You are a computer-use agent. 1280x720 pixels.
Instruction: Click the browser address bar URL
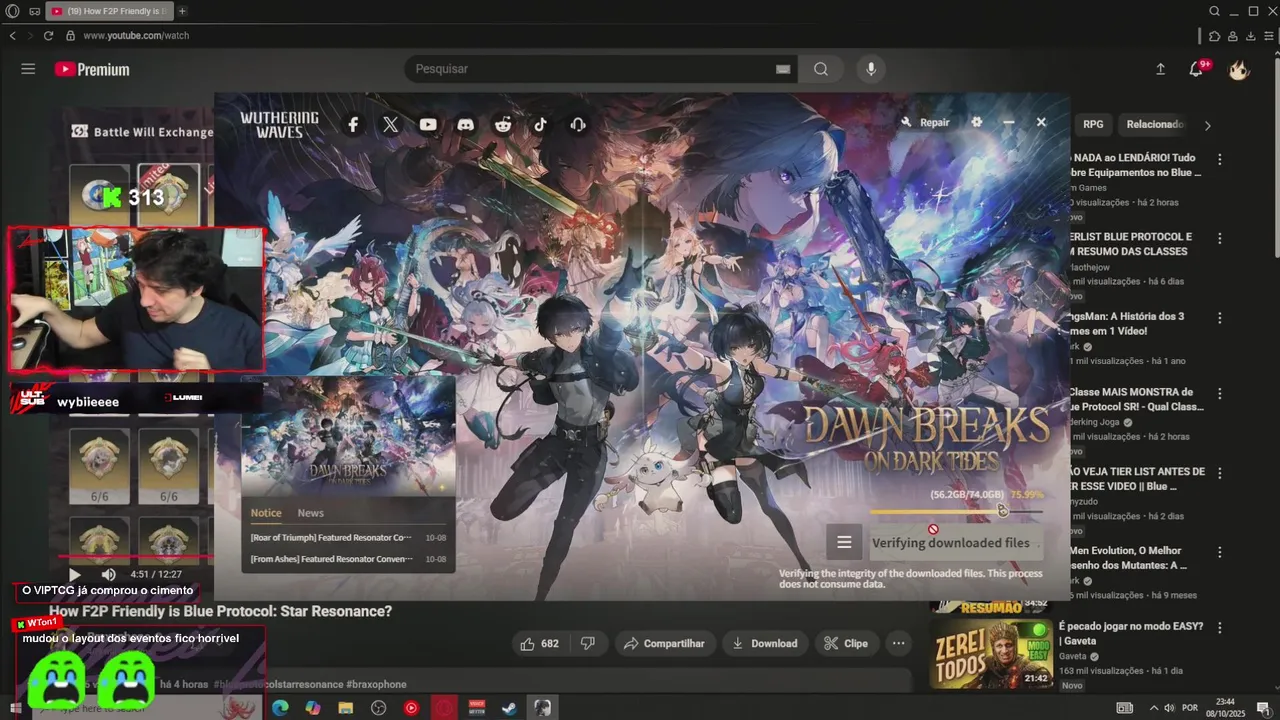click(x=136, y=35)
